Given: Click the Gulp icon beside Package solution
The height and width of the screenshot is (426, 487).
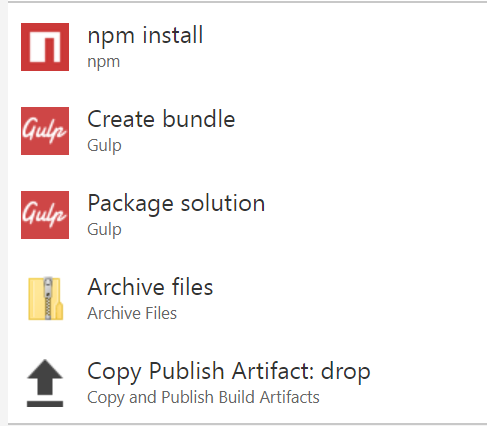Looking at the screenshot, I should tap(45, 215).
